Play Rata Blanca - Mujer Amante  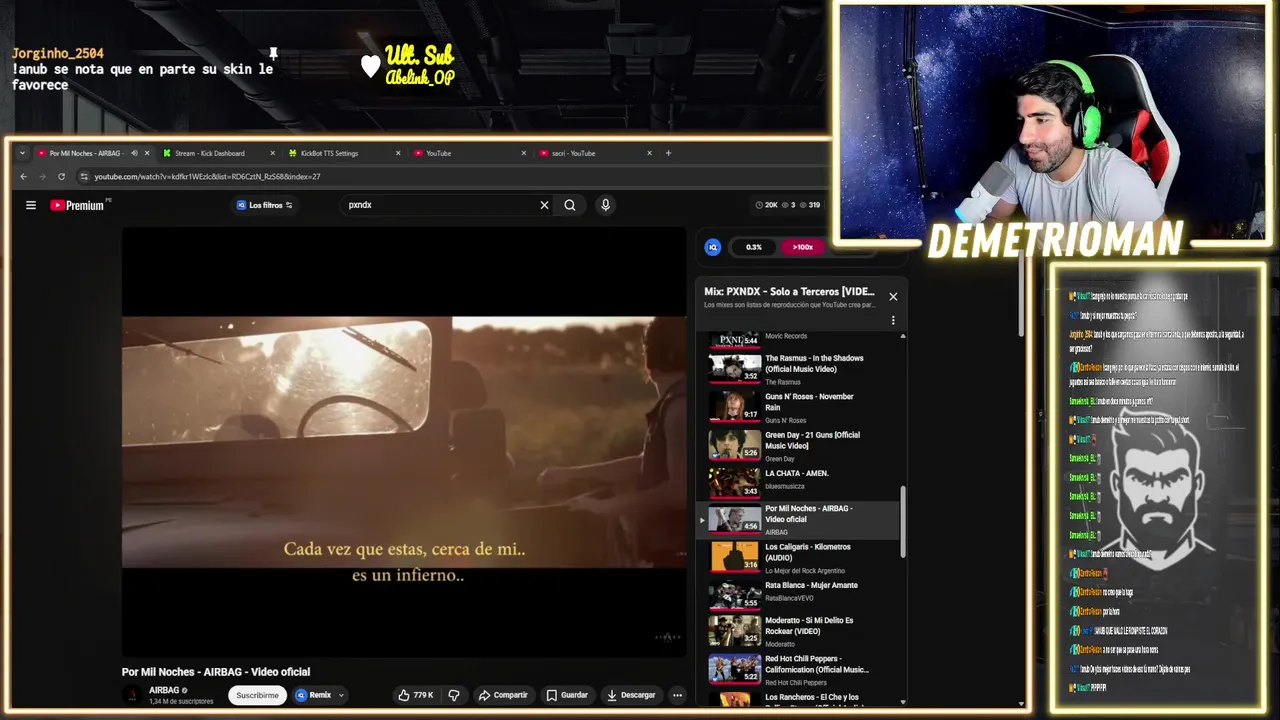coord(800,596)
